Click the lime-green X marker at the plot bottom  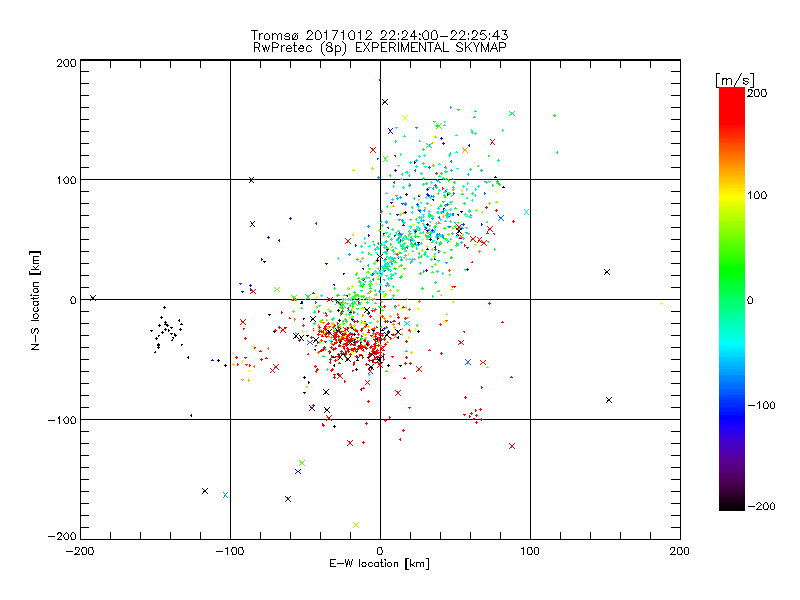(x=356, y=525)
